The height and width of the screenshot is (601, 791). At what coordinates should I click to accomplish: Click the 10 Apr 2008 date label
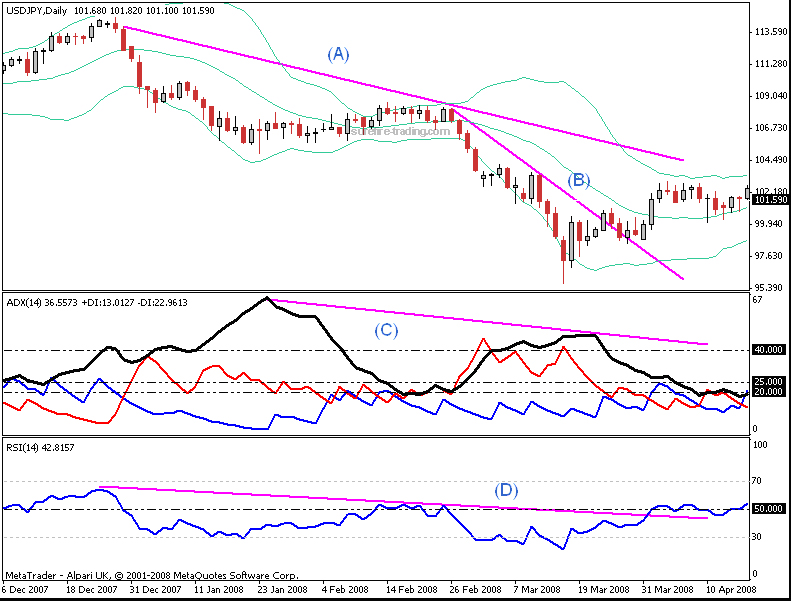coord(731,589)
